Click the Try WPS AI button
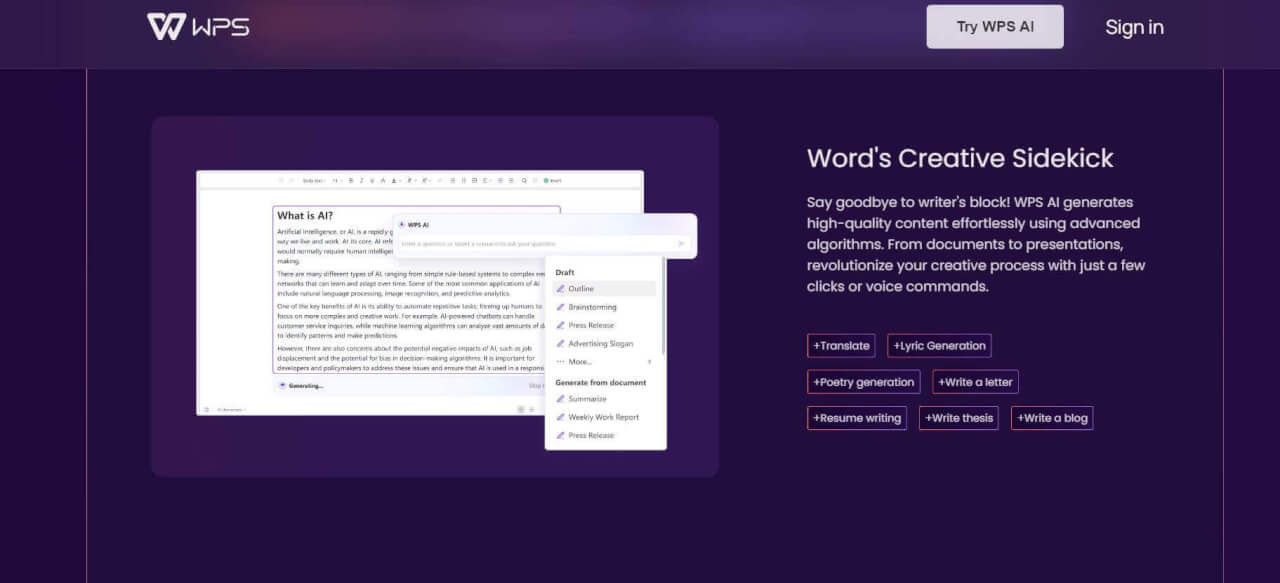The height and width of the screenshot is (583, 1280). coord(995,27)
